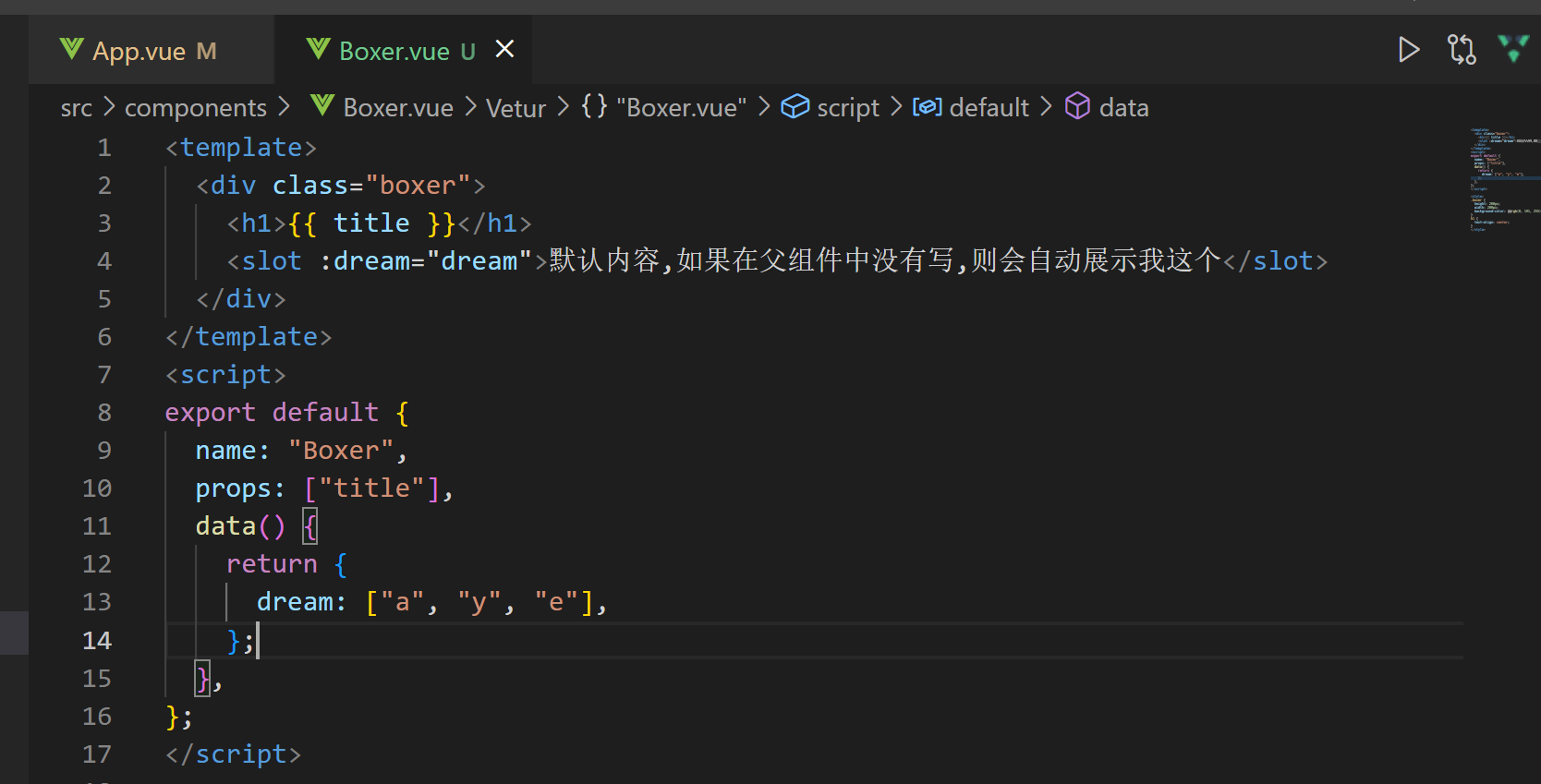
Task: Click the data breadcrumb label
Action: [x=1123, y=108]
